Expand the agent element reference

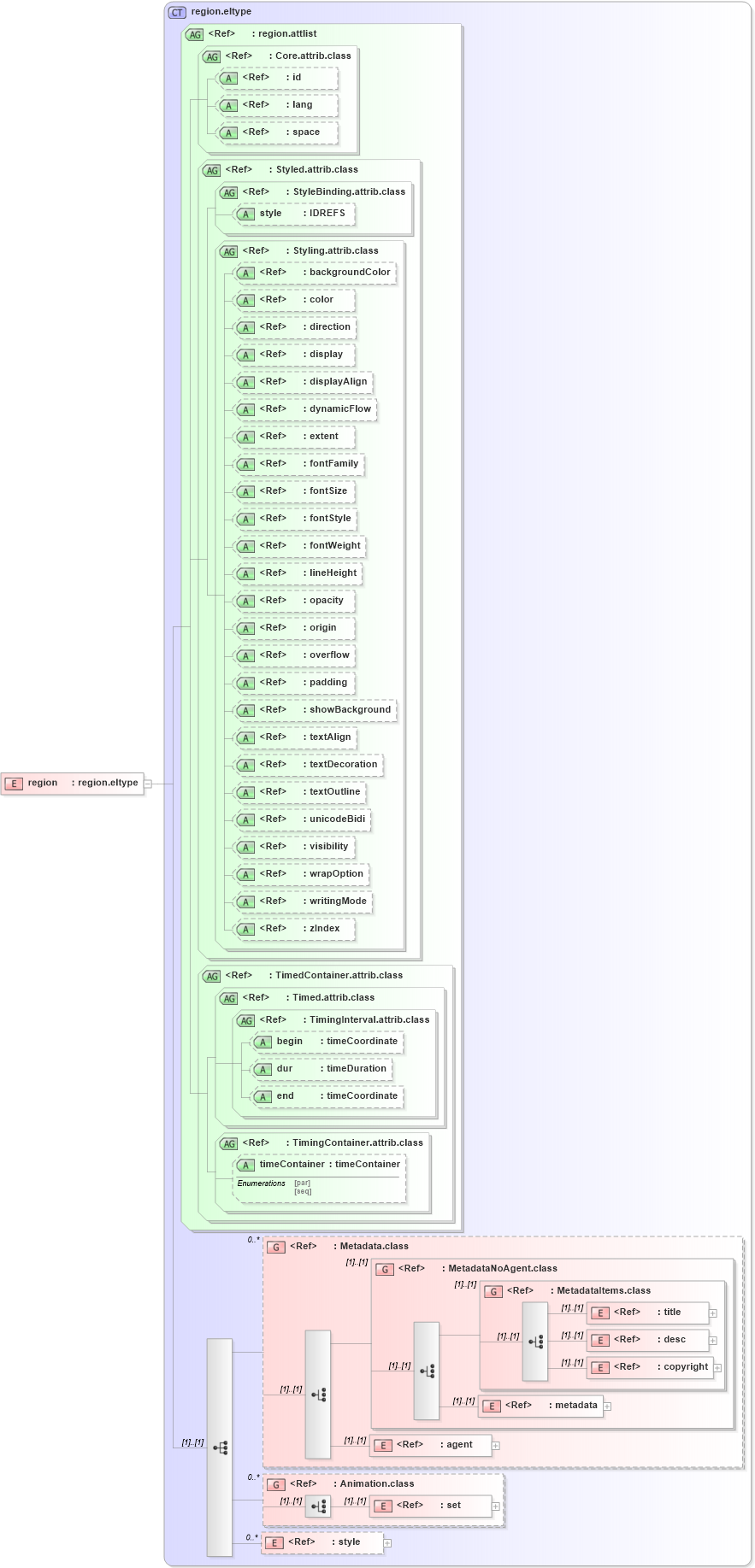496,1446
